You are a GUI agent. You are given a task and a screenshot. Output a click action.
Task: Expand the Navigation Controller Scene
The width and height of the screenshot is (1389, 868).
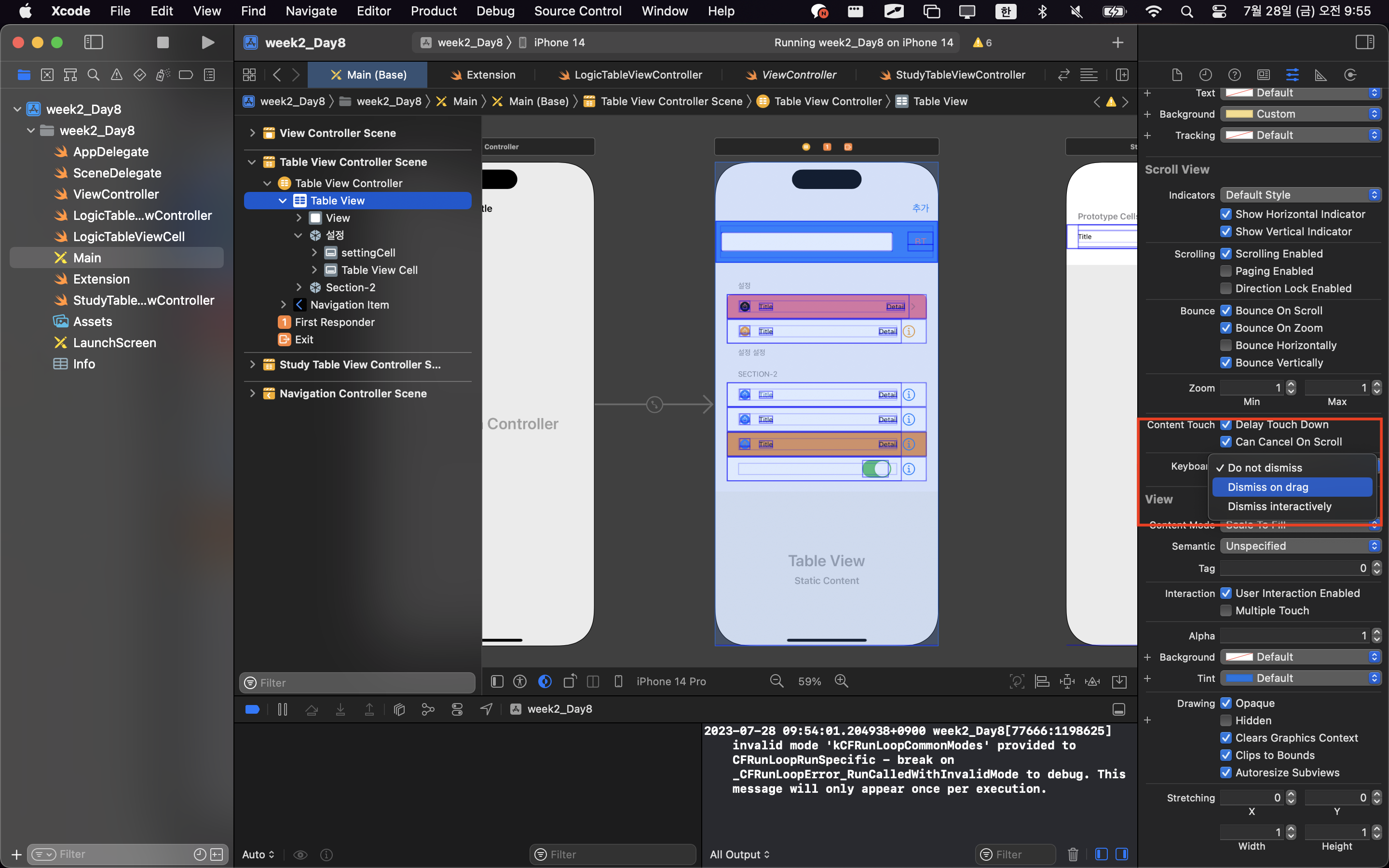click(252, 394)
